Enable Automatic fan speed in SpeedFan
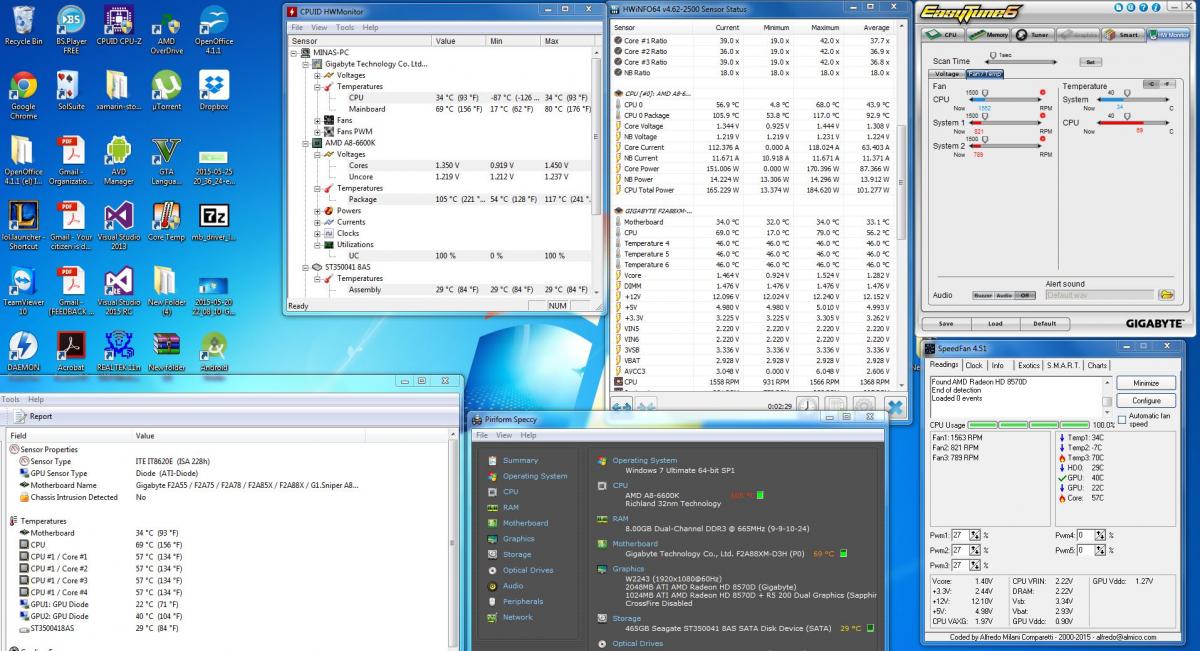Image resolution: width=1200 pixels, height=651 pixels. click(x=1123, y=419)
